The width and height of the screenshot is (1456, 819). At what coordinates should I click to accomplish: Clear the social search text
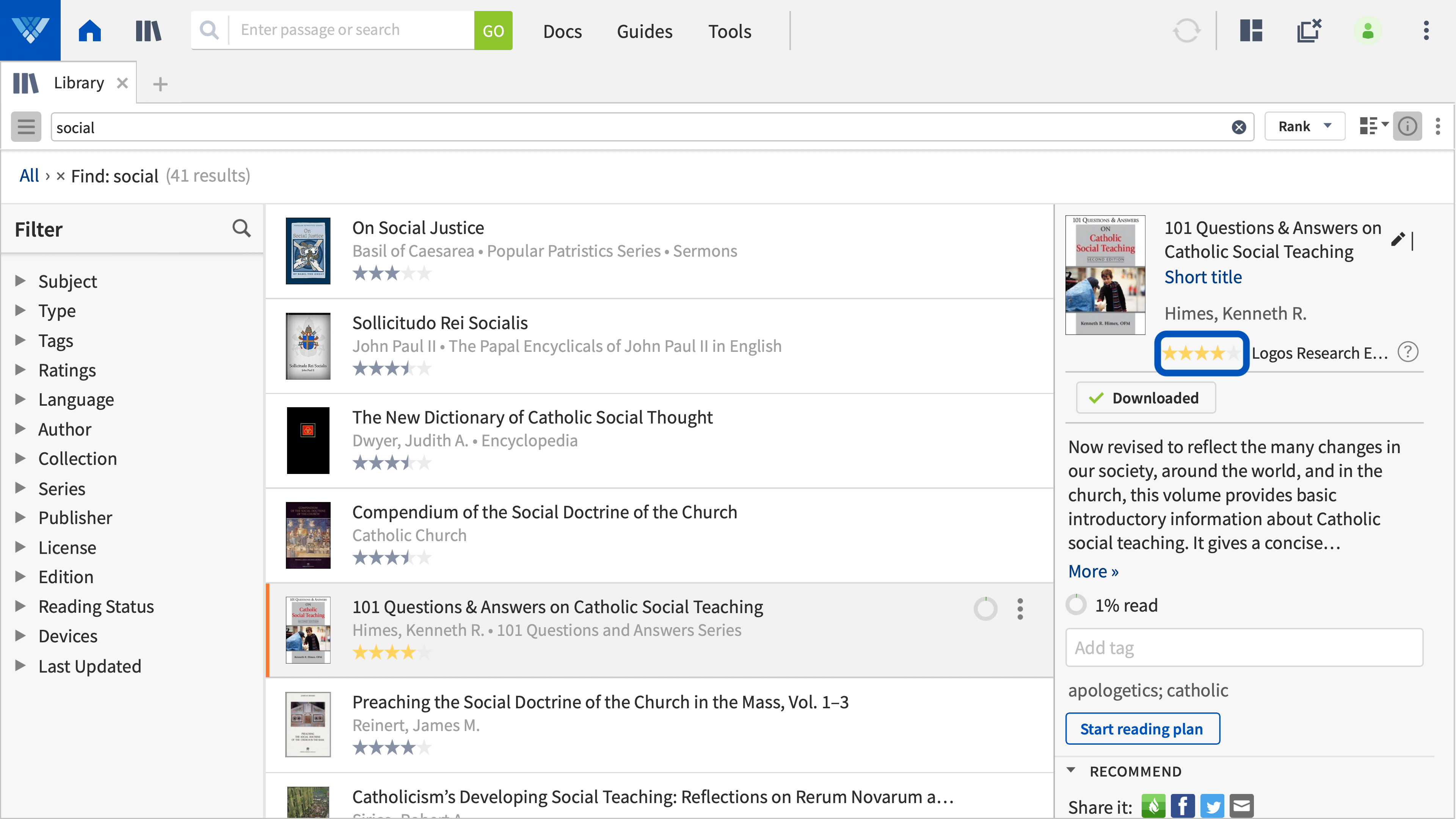point(1239,127)
